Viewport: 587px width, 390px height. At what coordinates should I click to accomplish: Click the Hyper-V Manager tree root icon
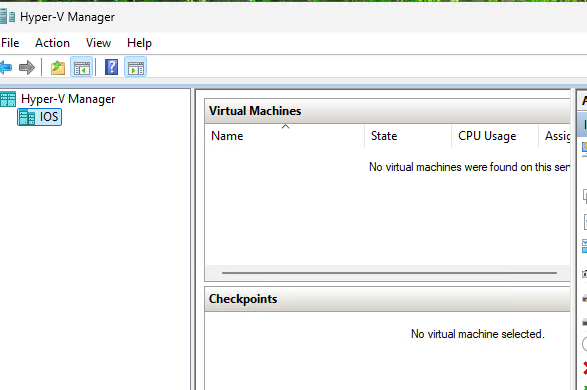8,99
